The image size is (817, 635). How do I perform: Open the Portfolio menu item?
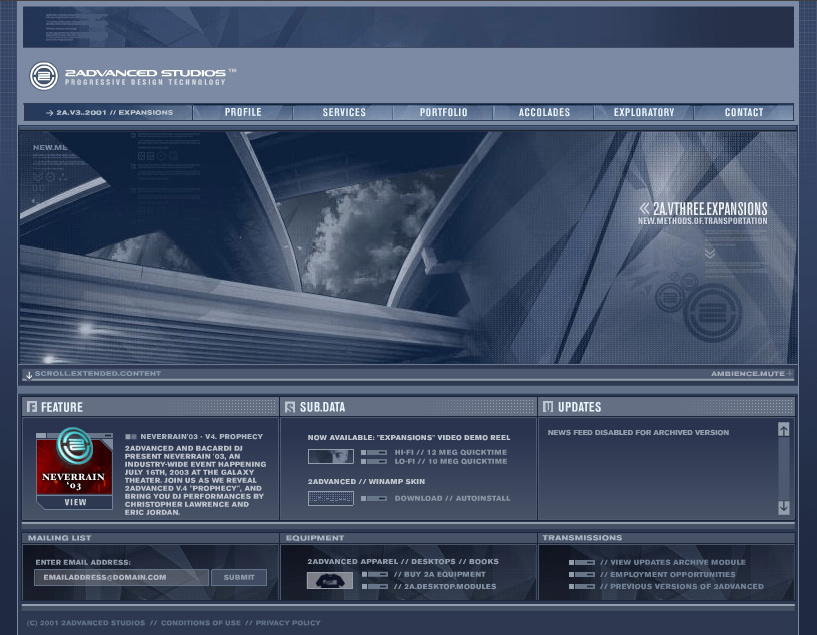click(x=443, y=113)
